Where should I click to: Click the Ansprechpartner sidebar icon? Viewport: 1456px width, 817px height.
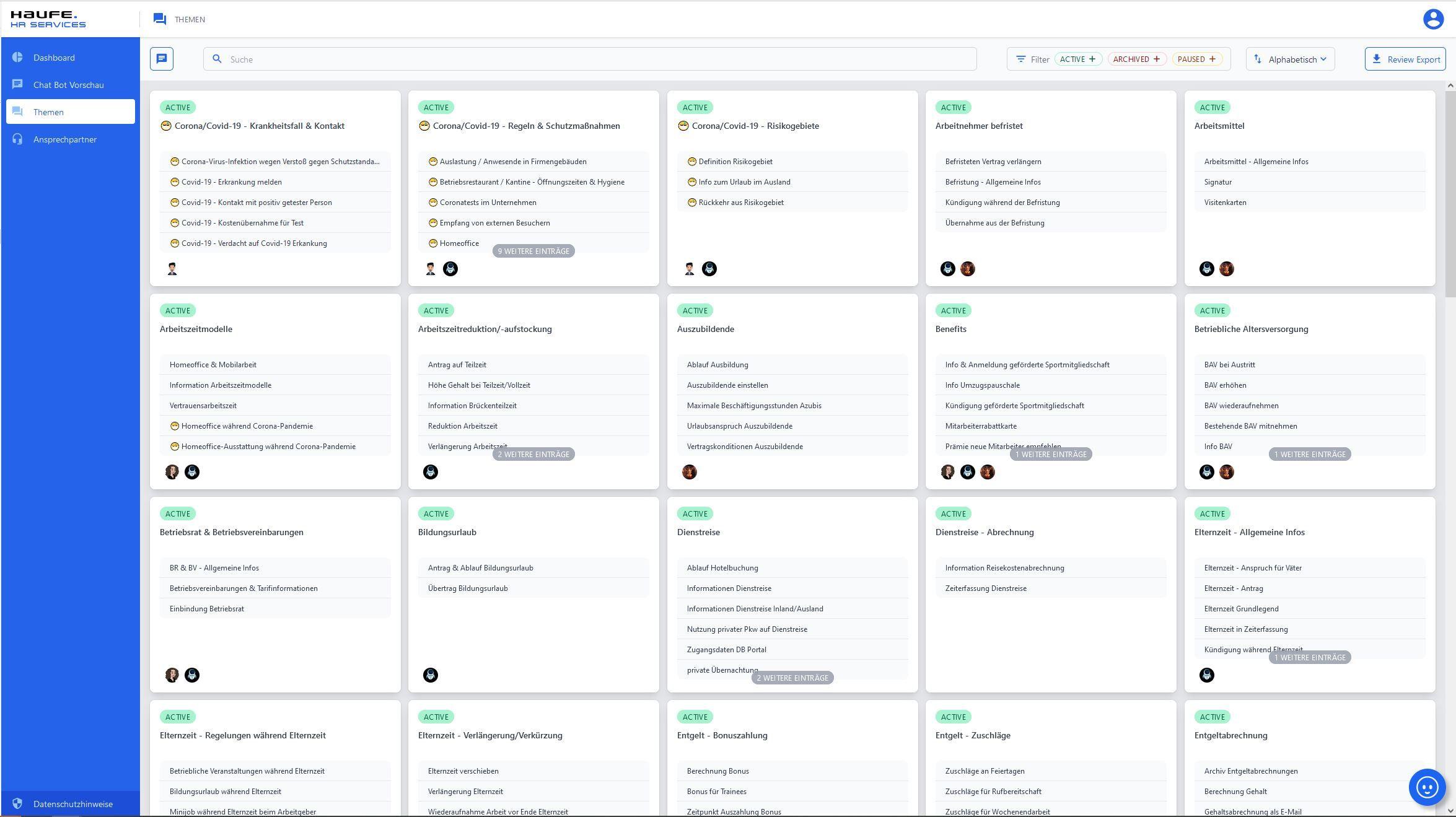pos(18,139)
